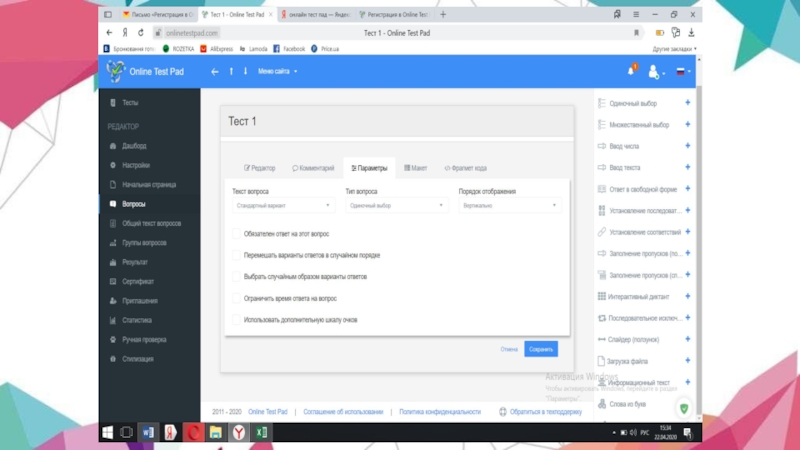The width and height of the screenshot is (800, 450).
Task: Click the back arrow in the header
Action: 214,72
